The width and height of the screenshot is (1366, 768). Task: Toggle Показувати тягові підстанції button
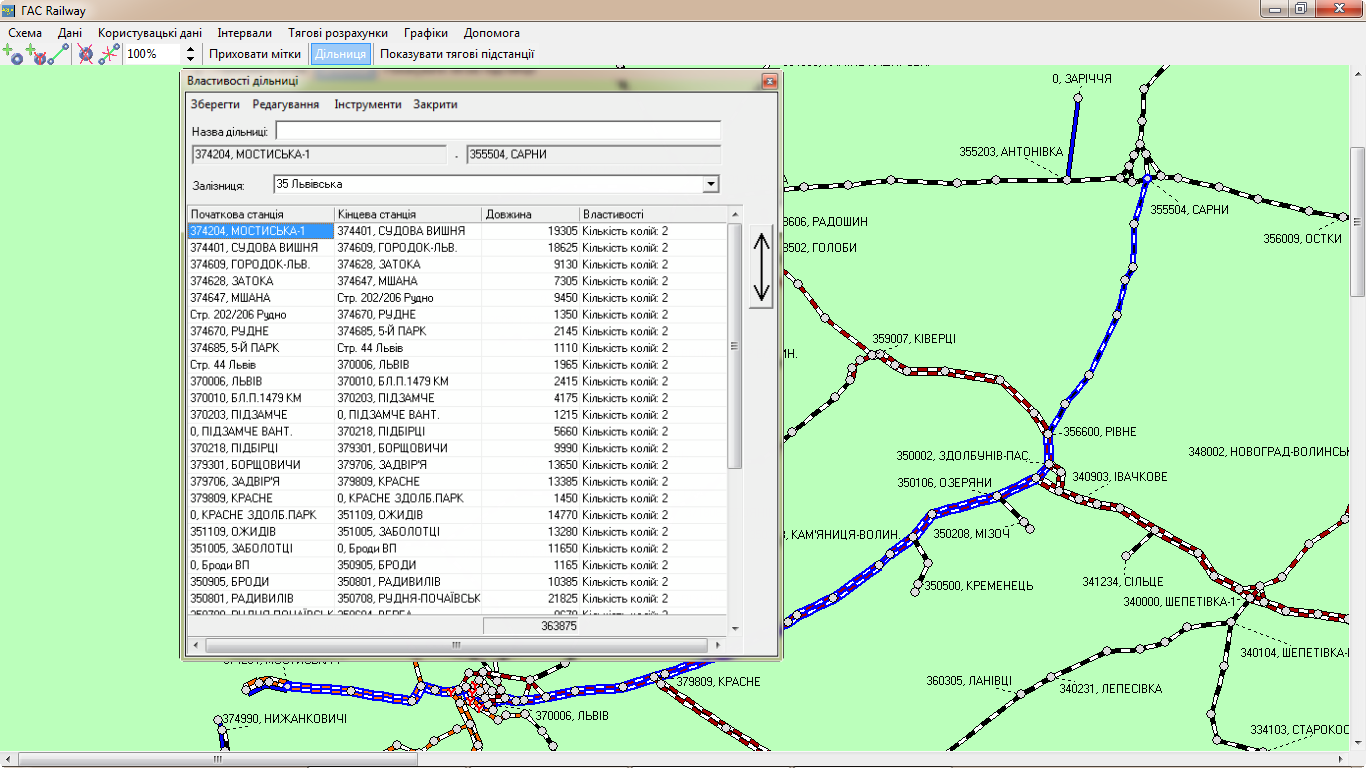[457, 54]
